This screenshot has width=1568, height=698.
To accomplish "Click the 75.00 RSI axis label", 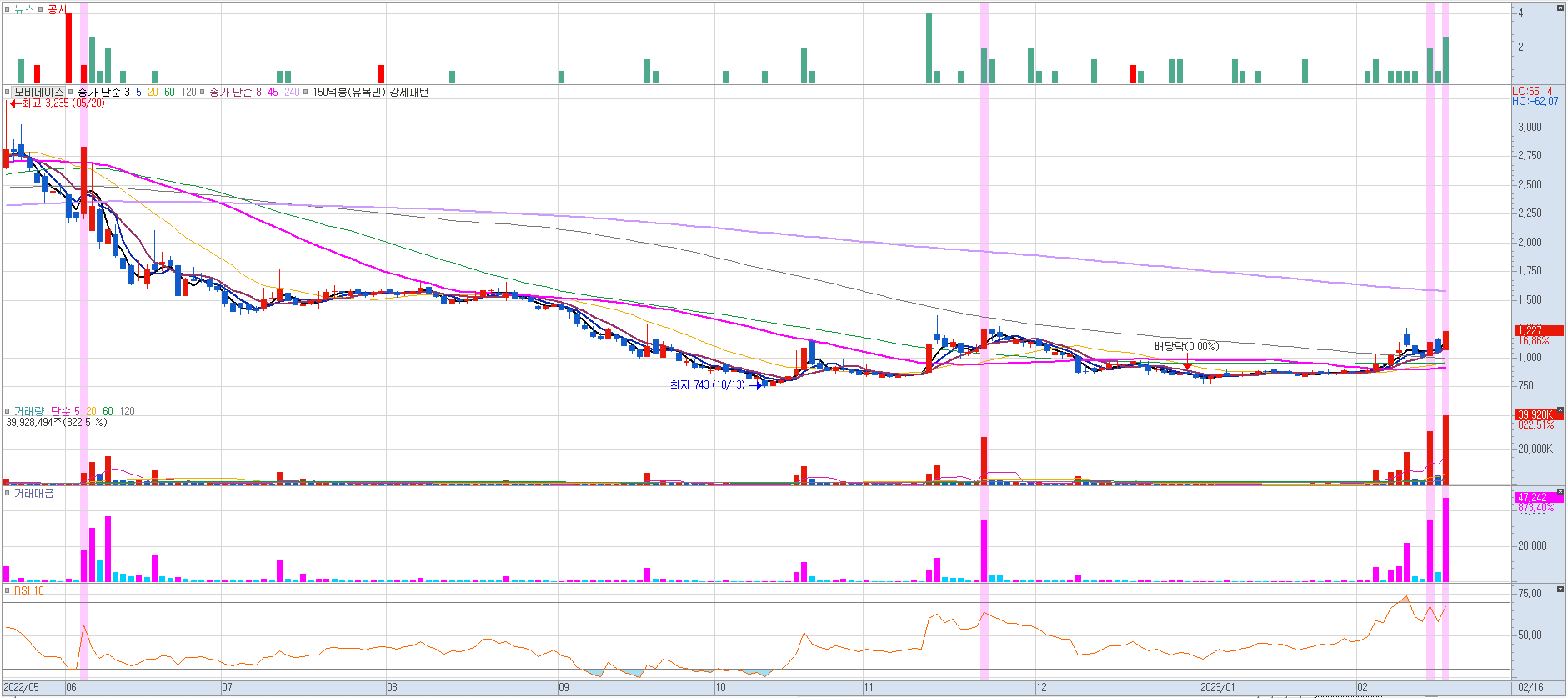I will click(1530, 593).
